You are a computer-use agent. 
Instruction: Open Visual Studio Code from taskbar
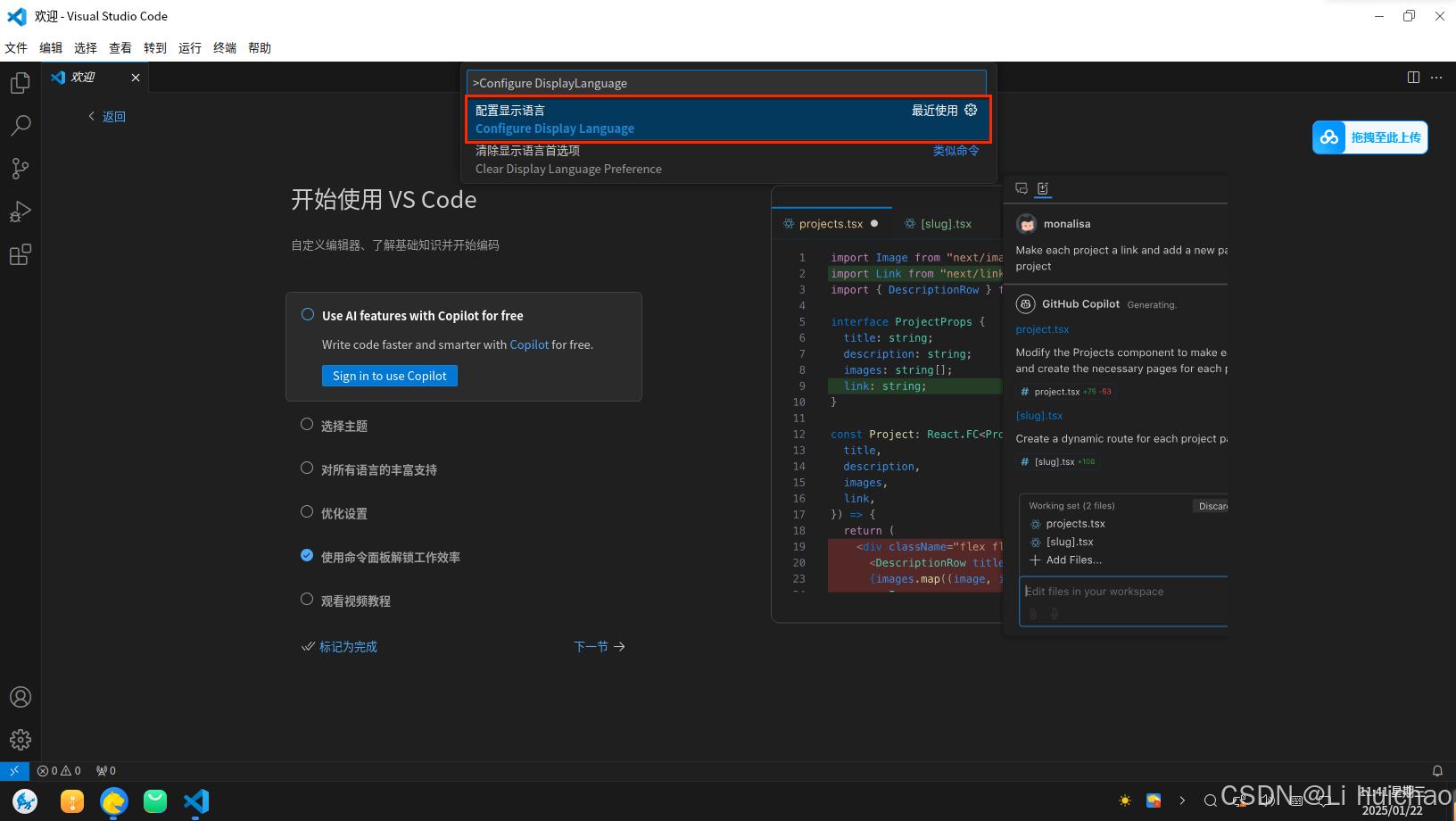(x=196, y=801)
